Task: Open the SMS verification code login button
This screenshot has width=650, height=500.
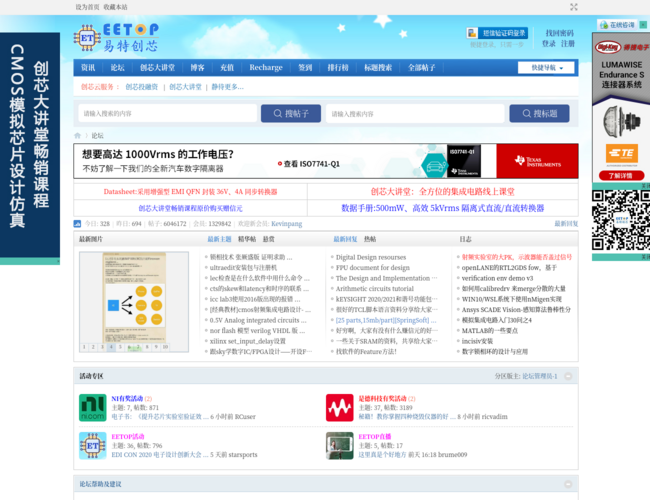Action: (x=497, y=33)
